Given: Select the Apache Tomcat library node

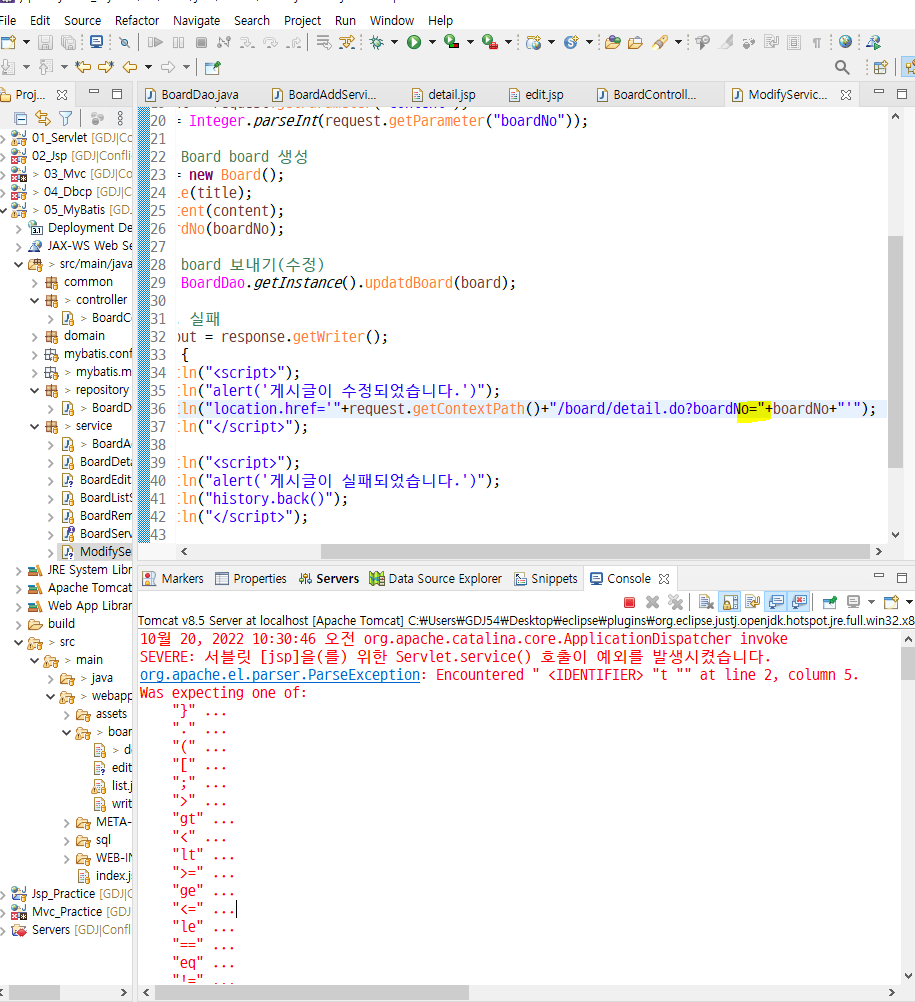Looking at the screenshot, I should 79,588.
